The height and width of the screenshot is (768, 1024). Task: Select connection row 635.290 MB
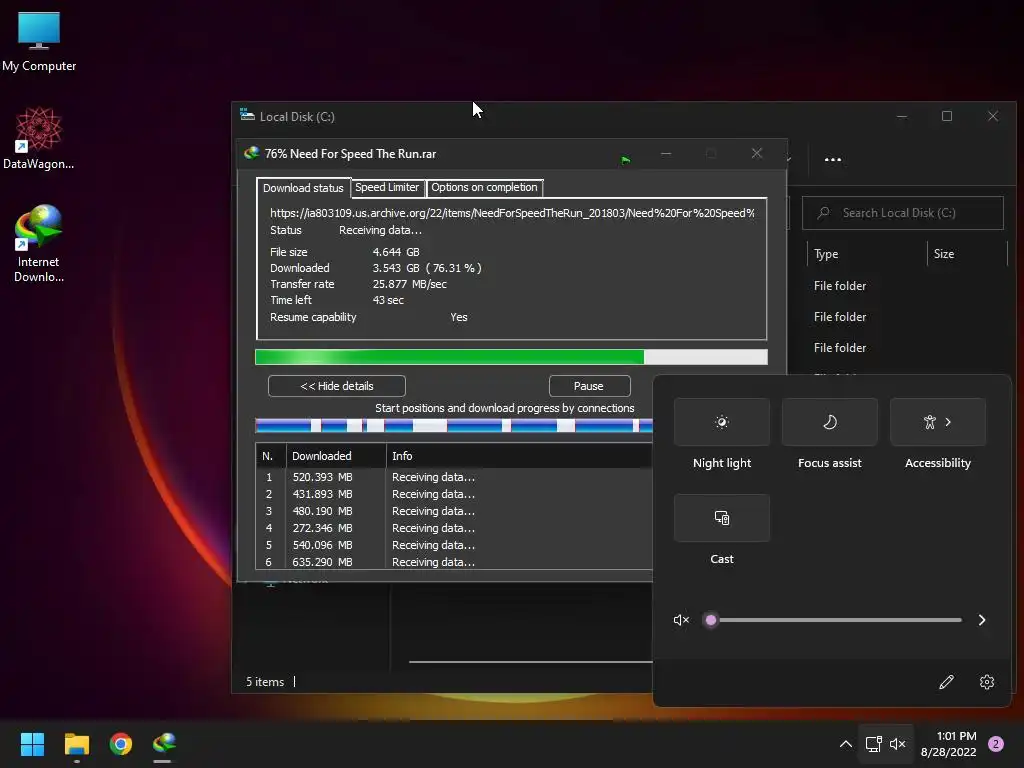pyautogui.click(x=454, y=562)
